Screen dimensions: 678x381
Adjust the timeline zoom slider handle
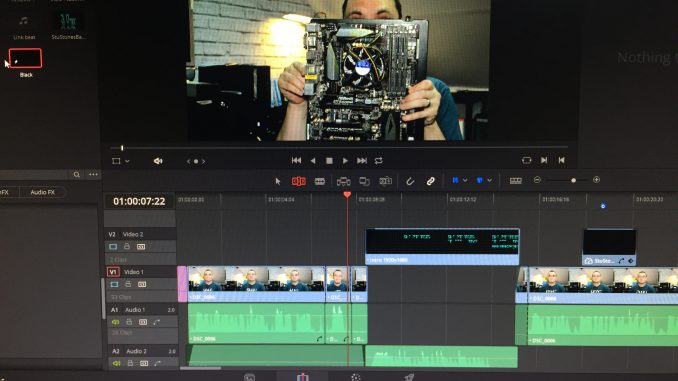(573, 180)
